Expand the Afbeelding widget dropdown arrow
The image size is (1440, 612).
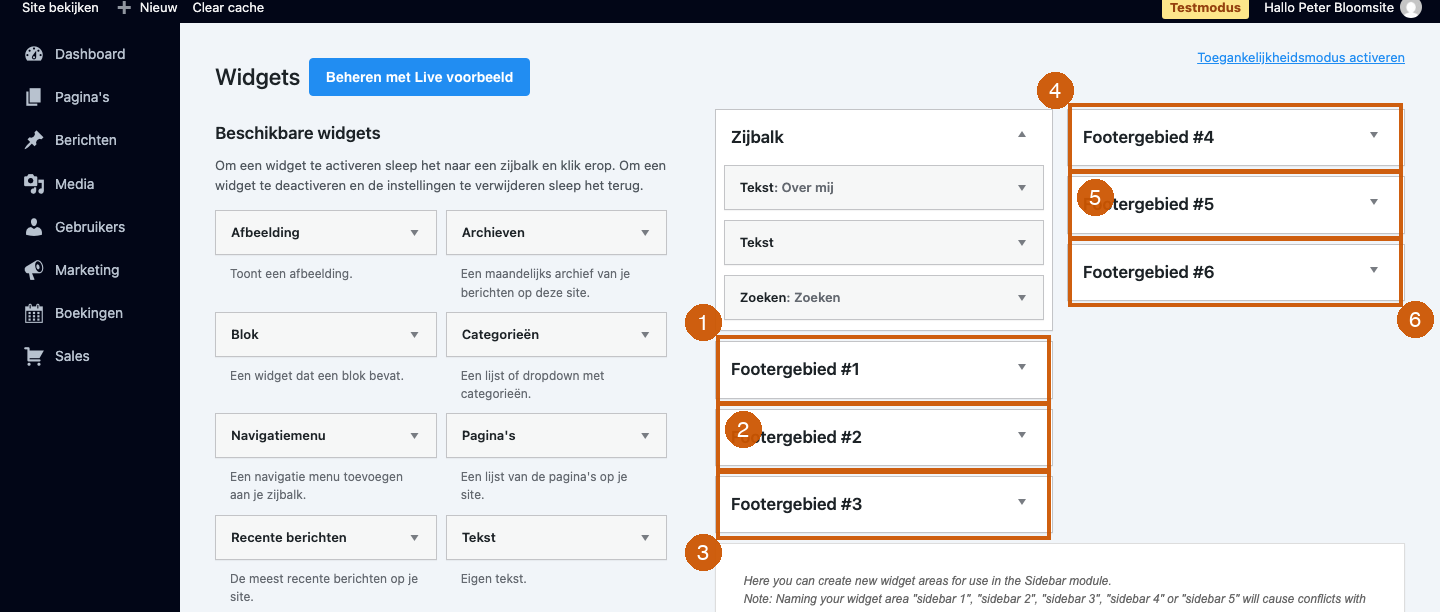(x=414, y=232)
